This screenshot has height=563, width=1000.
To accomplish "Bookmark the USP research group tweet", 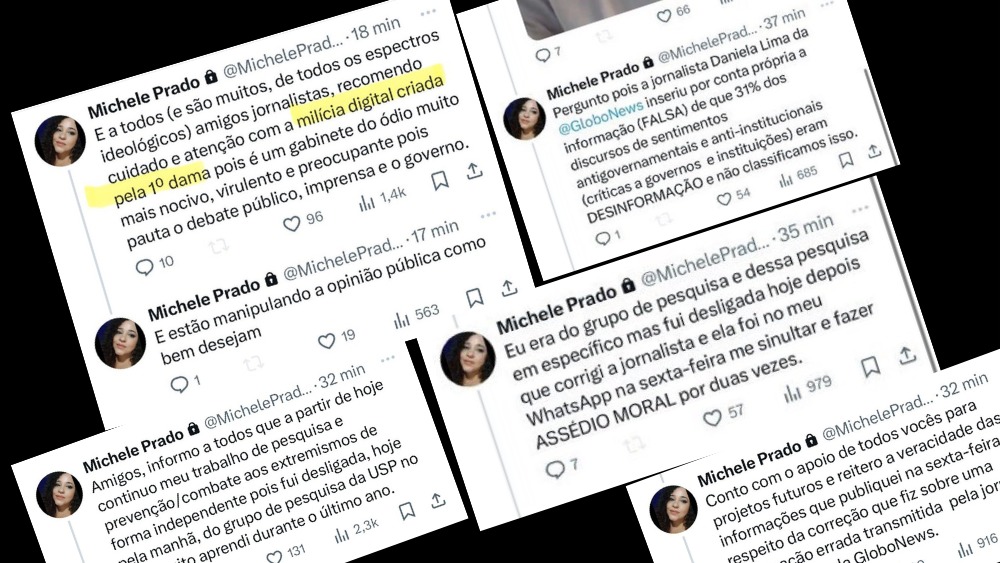I will pos(407,511).
